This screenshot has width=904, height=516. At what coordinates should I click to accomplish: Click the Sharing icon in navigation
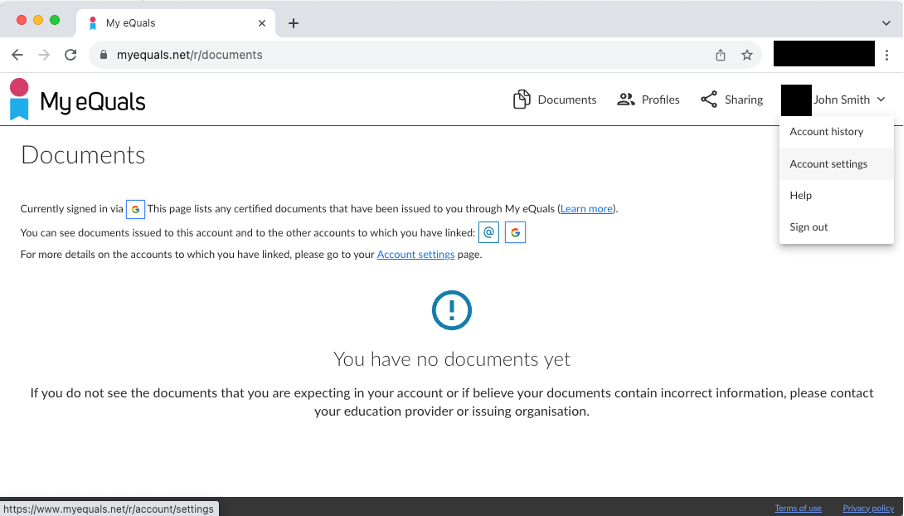tap(709, 99)
